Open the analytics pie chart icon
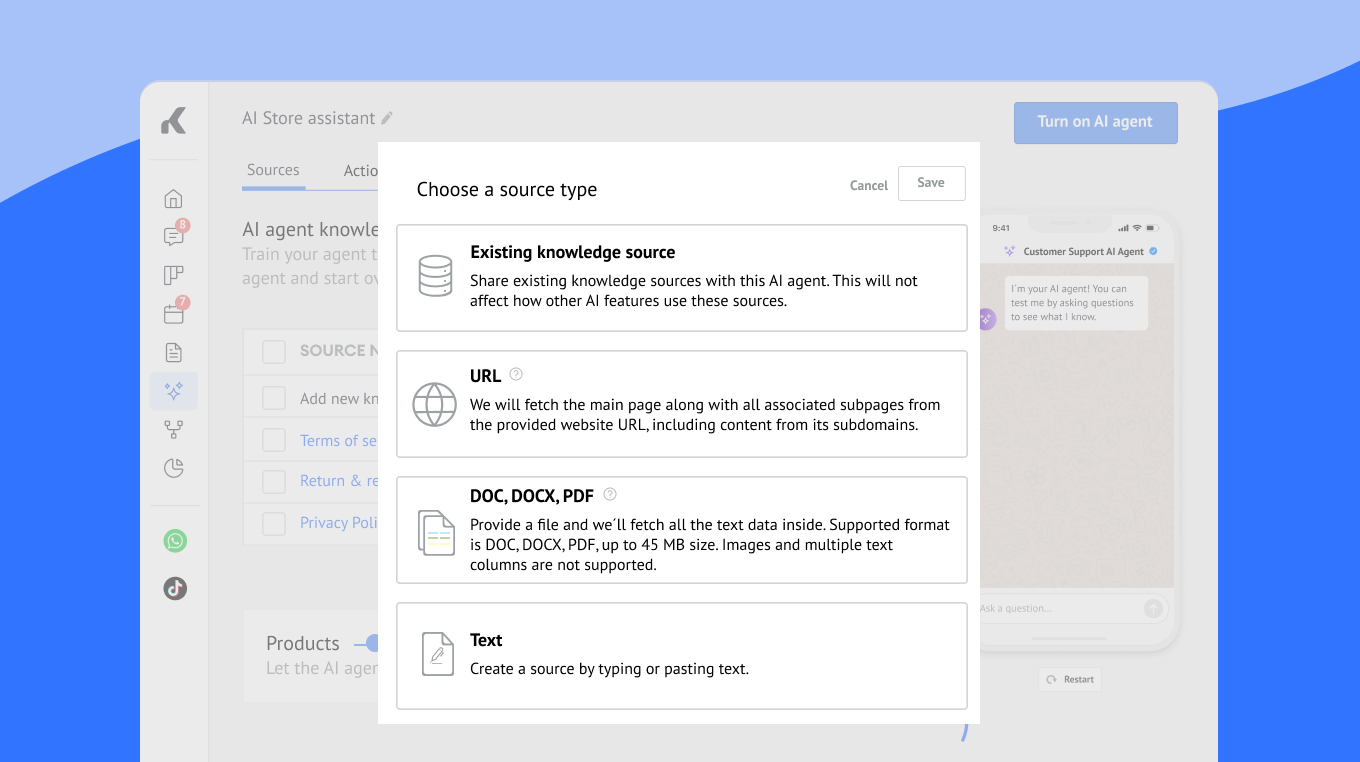This screenshot has width=1360, height=762. 174,468
